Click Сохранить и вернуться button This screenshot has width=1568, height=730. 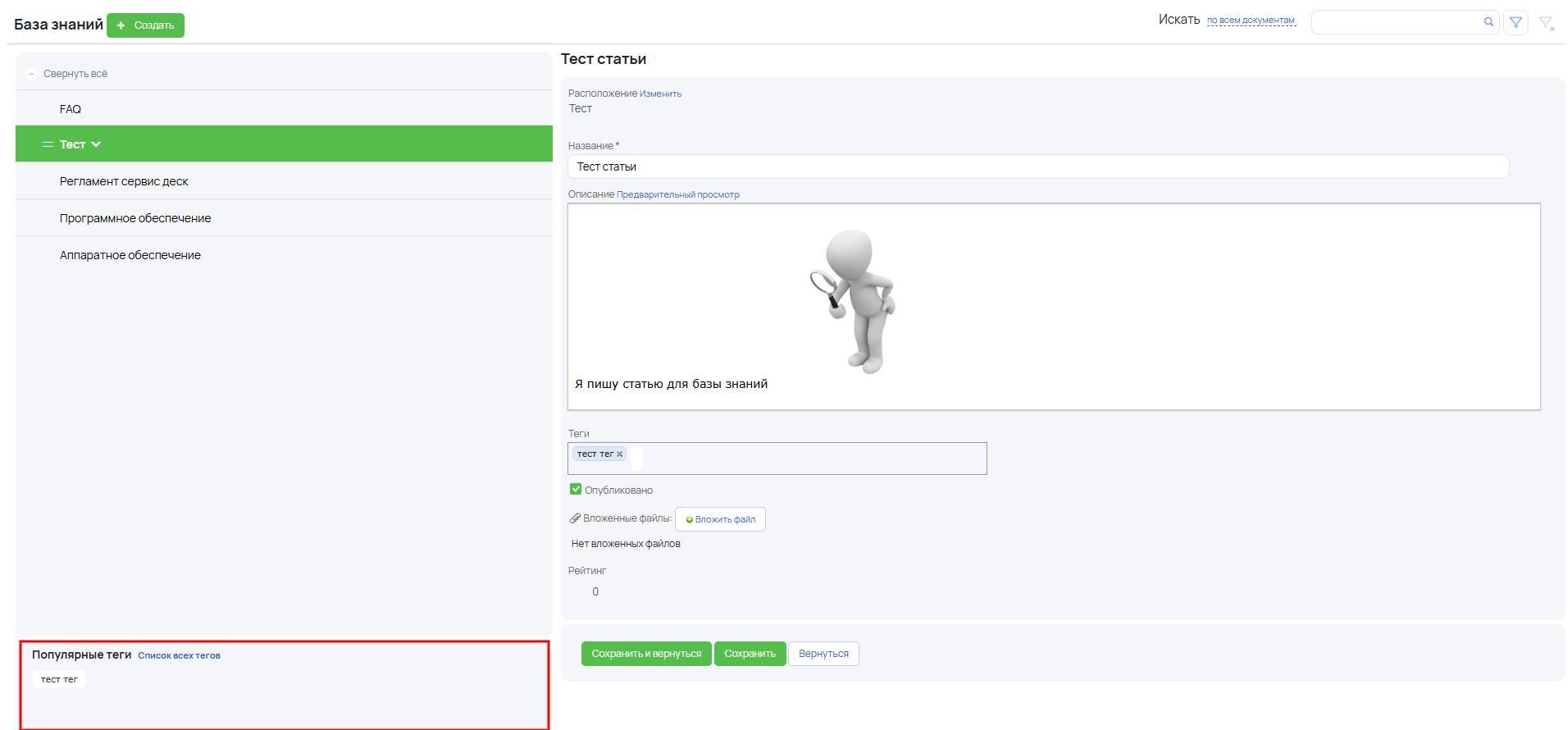646,654
